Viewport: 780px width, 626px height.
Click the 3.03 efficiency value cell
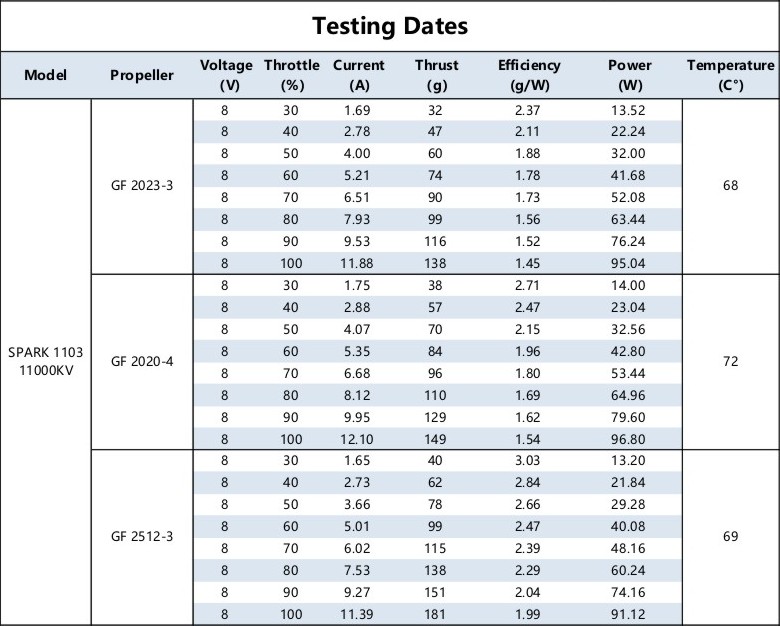click(529, 460)
